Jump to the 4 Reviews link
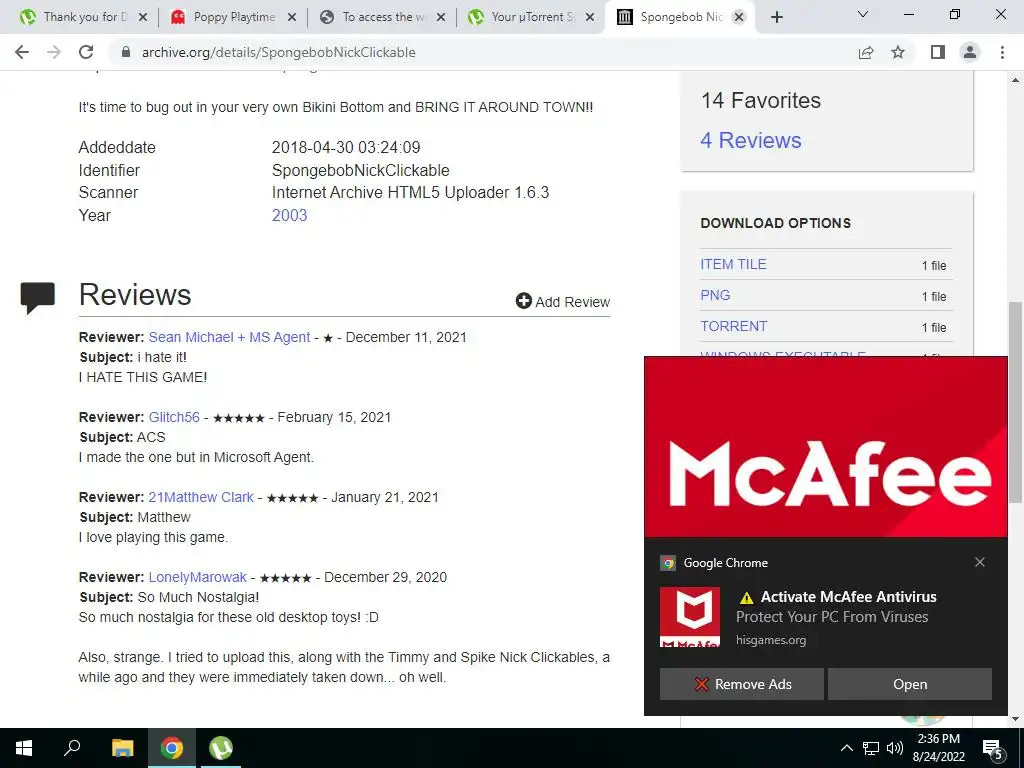 click(x=751, y=140)
